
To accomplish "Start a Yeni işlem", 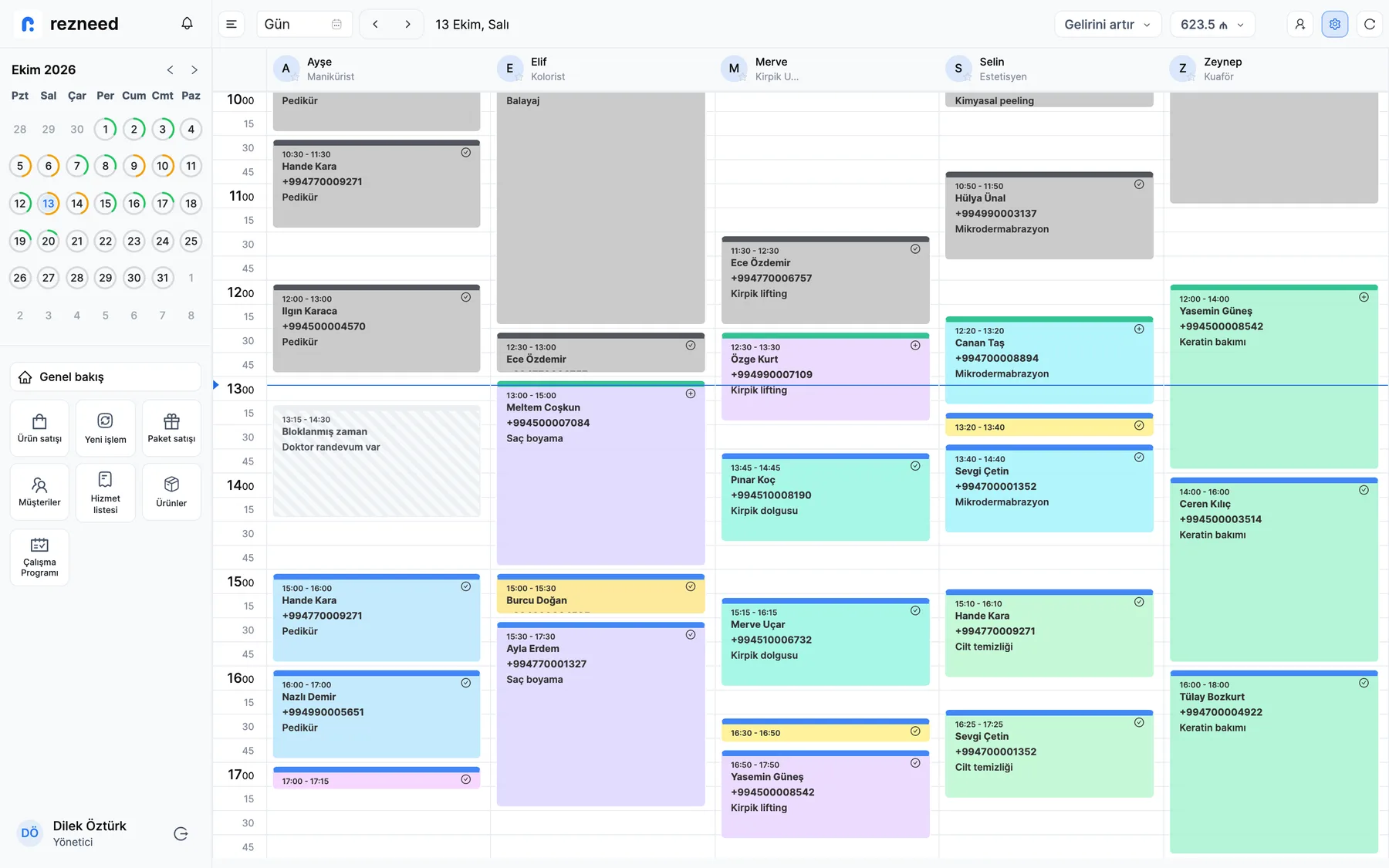I will (106, 428).
